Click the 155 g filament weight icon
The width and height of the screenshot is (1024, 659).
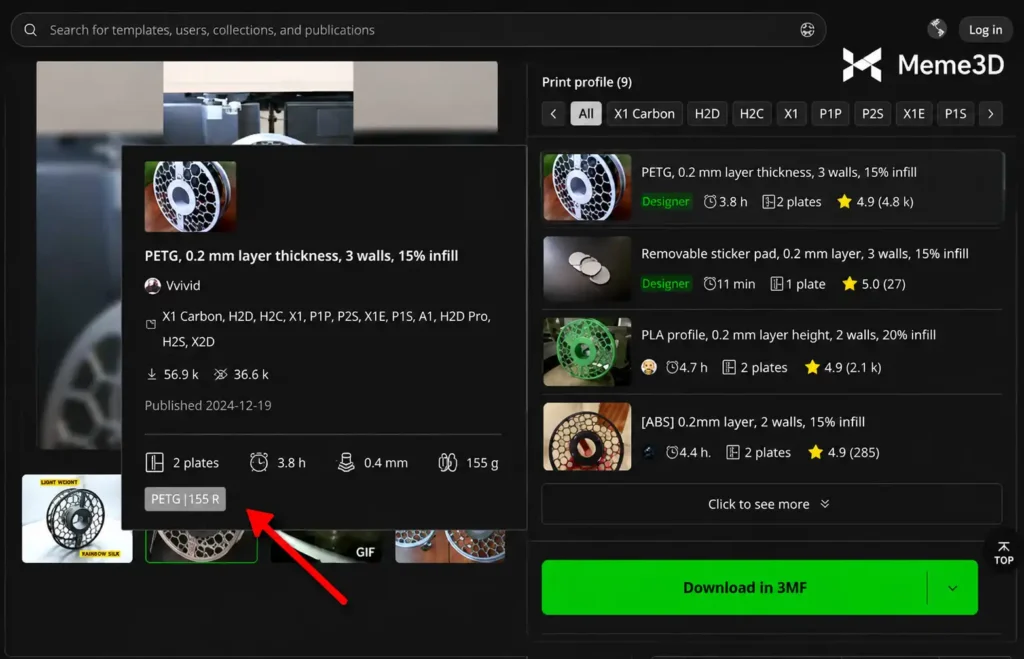tap(448, 462)
